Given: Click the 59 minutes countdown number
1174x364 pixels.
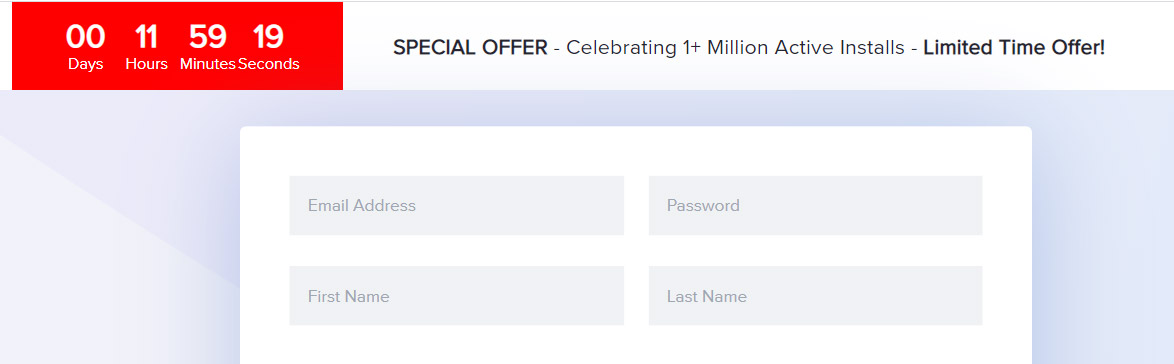Looking at the screenshot, I should 207,37.
